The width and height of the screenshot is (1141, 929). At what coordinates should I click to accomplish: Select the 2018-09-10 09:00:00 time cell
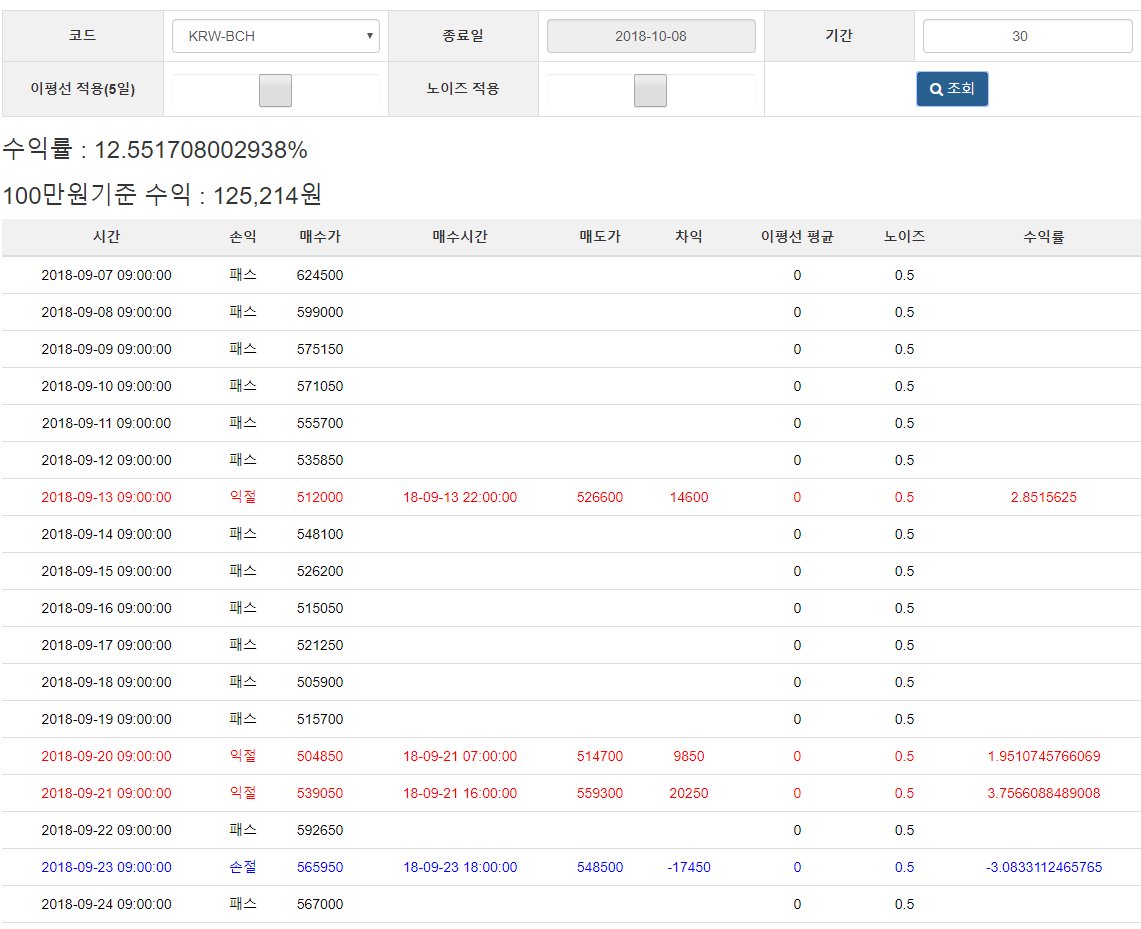coord(106,386)
